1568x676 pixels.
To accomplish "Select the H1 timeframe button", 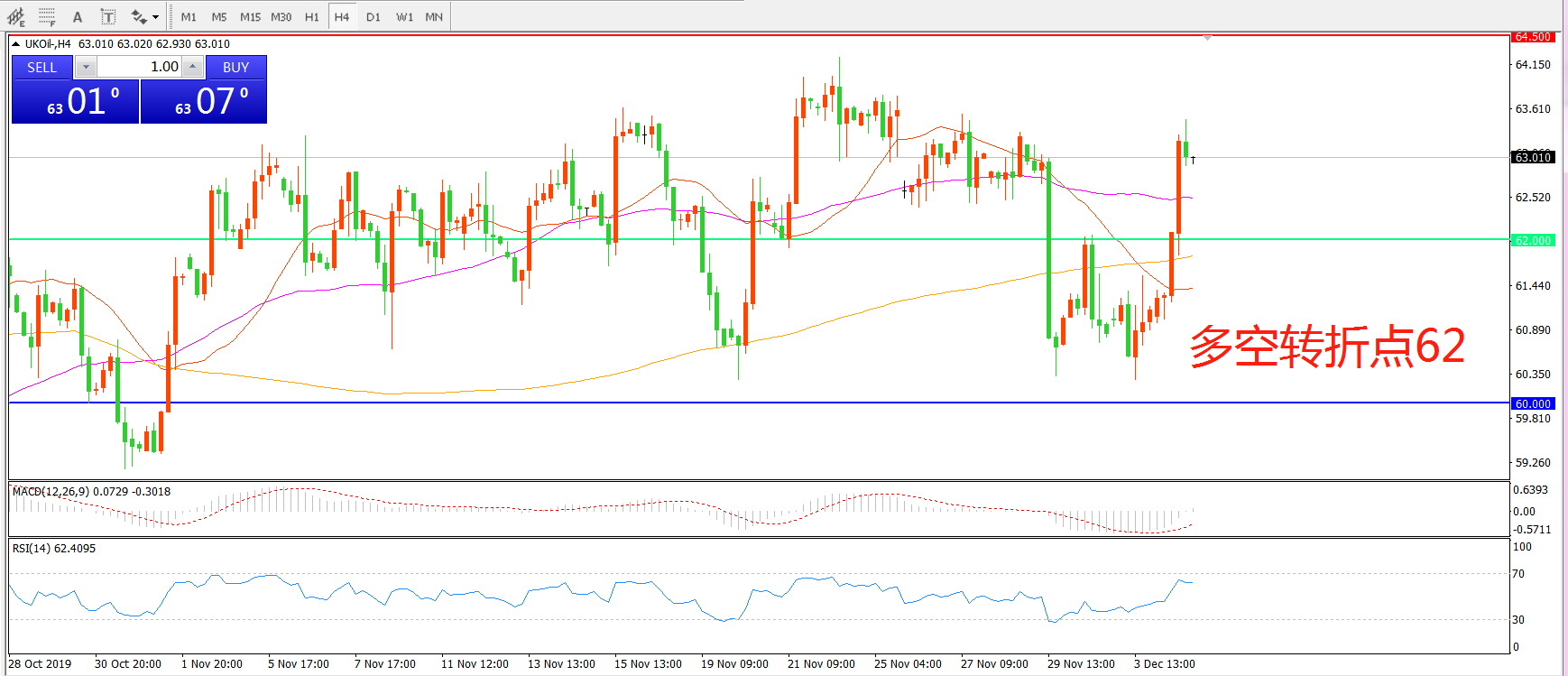I will (311, 16).
